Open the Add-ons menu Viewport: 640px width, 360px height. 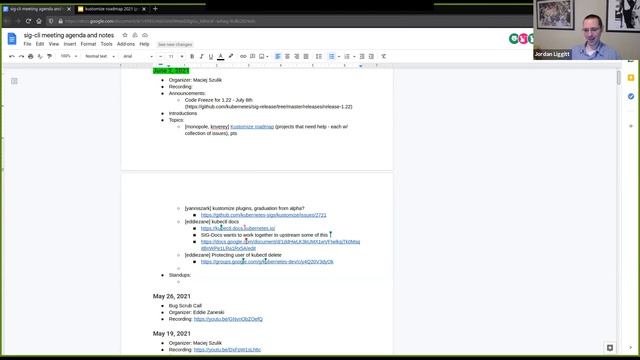[x=126, y=44]
